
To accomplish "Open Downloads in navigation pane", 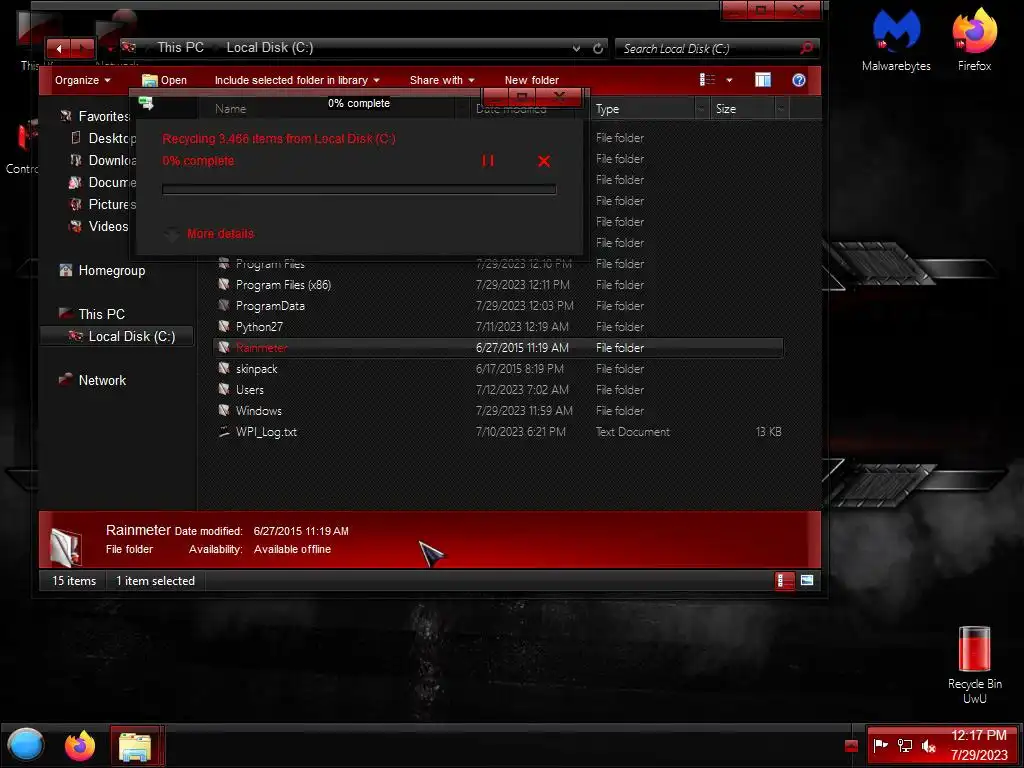I will click(x=103, y=161).
